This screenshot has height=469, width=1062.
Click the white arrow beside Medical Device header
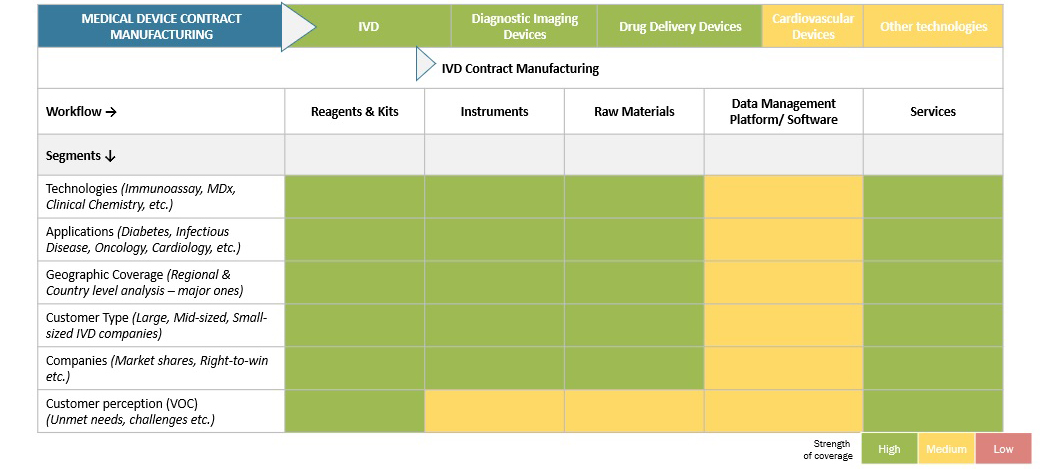296,27
